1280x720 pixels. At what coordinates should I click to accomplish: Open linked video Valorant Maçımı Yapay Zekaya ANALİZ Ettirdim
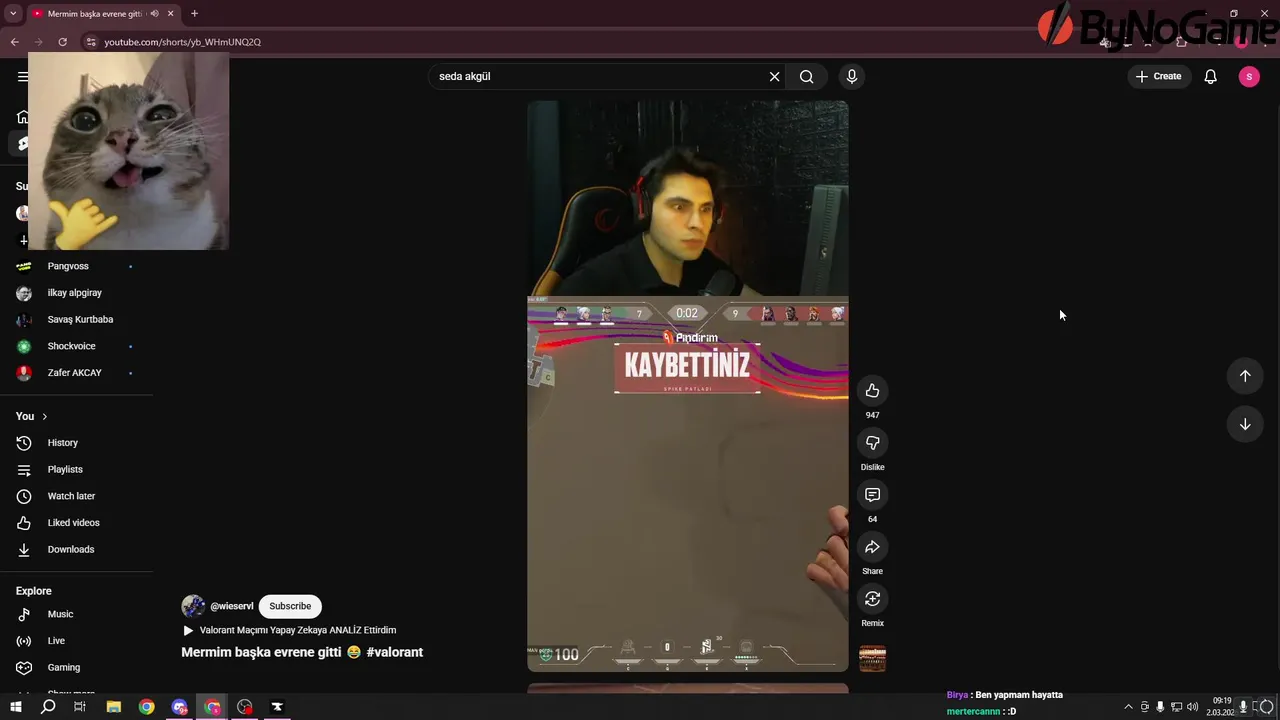[290, 630]
